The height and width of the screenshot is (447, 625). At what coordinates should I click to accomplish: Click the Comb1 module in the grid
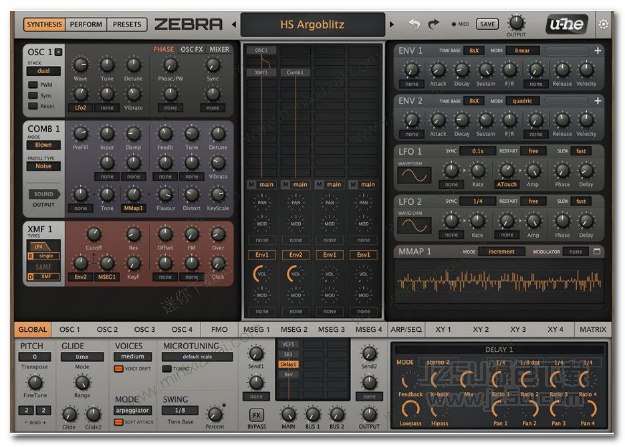point(295,72)
